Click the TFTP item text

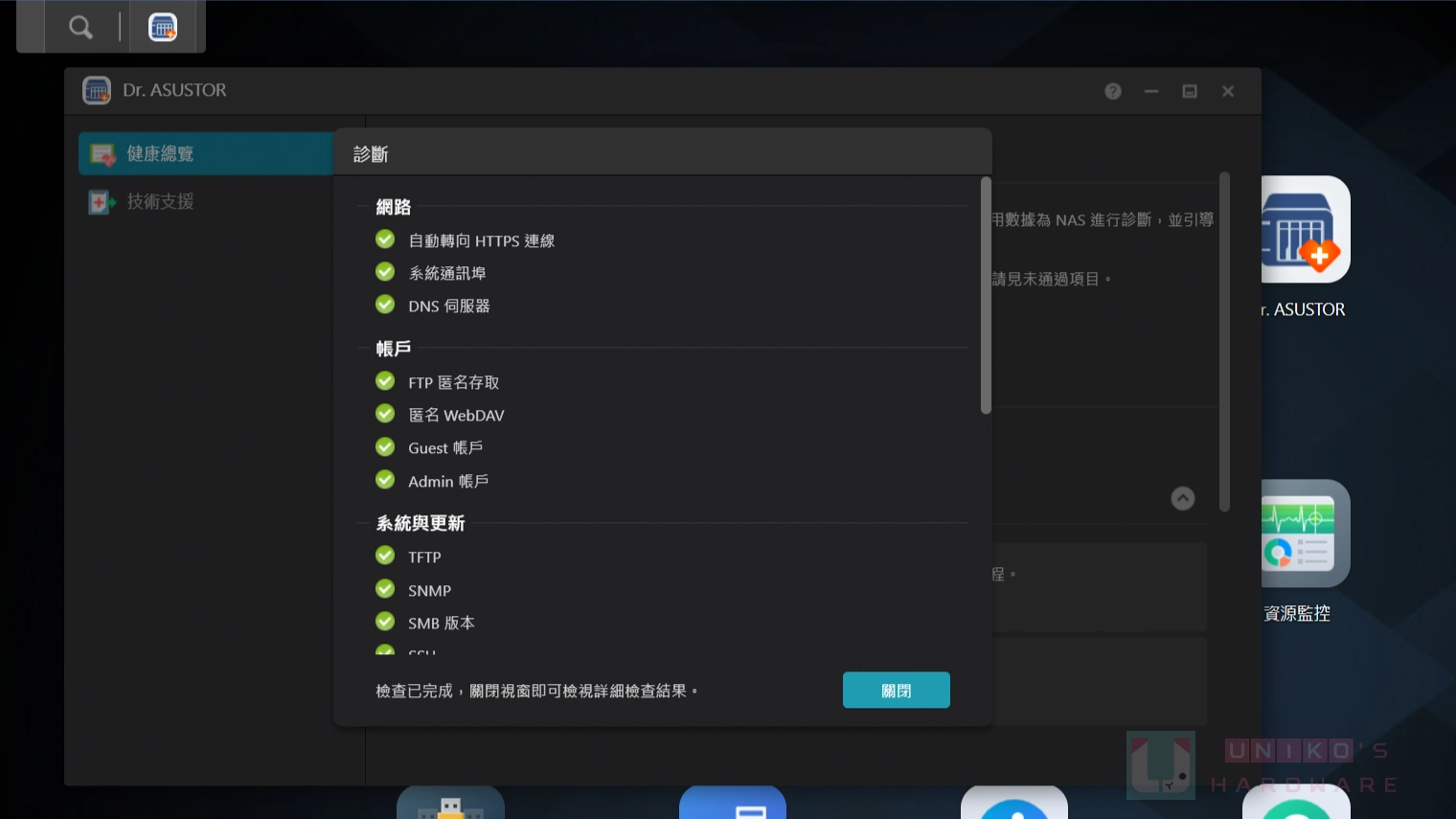click(x=424, y=557)
